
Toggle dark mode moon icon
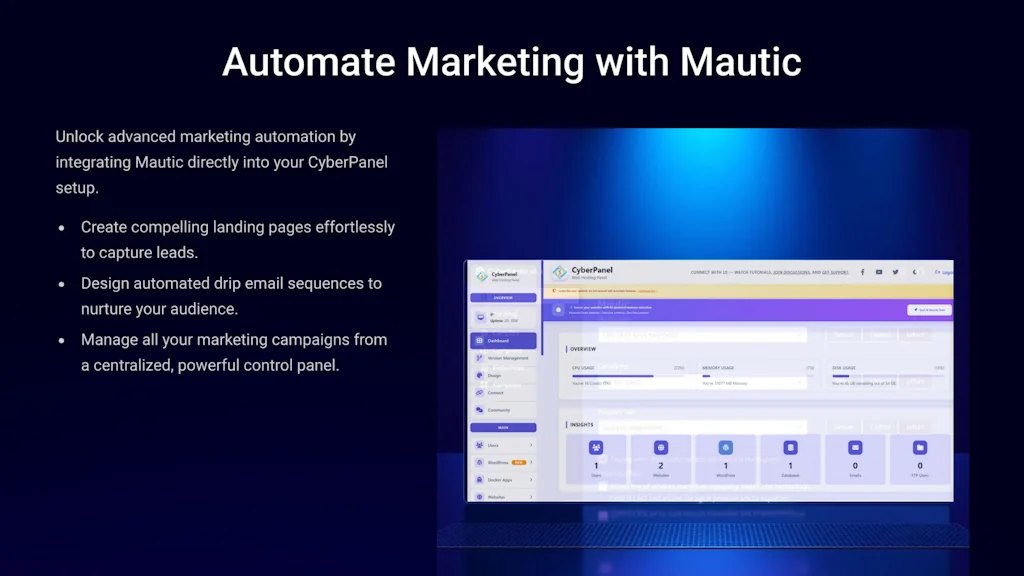click(914, 272)
